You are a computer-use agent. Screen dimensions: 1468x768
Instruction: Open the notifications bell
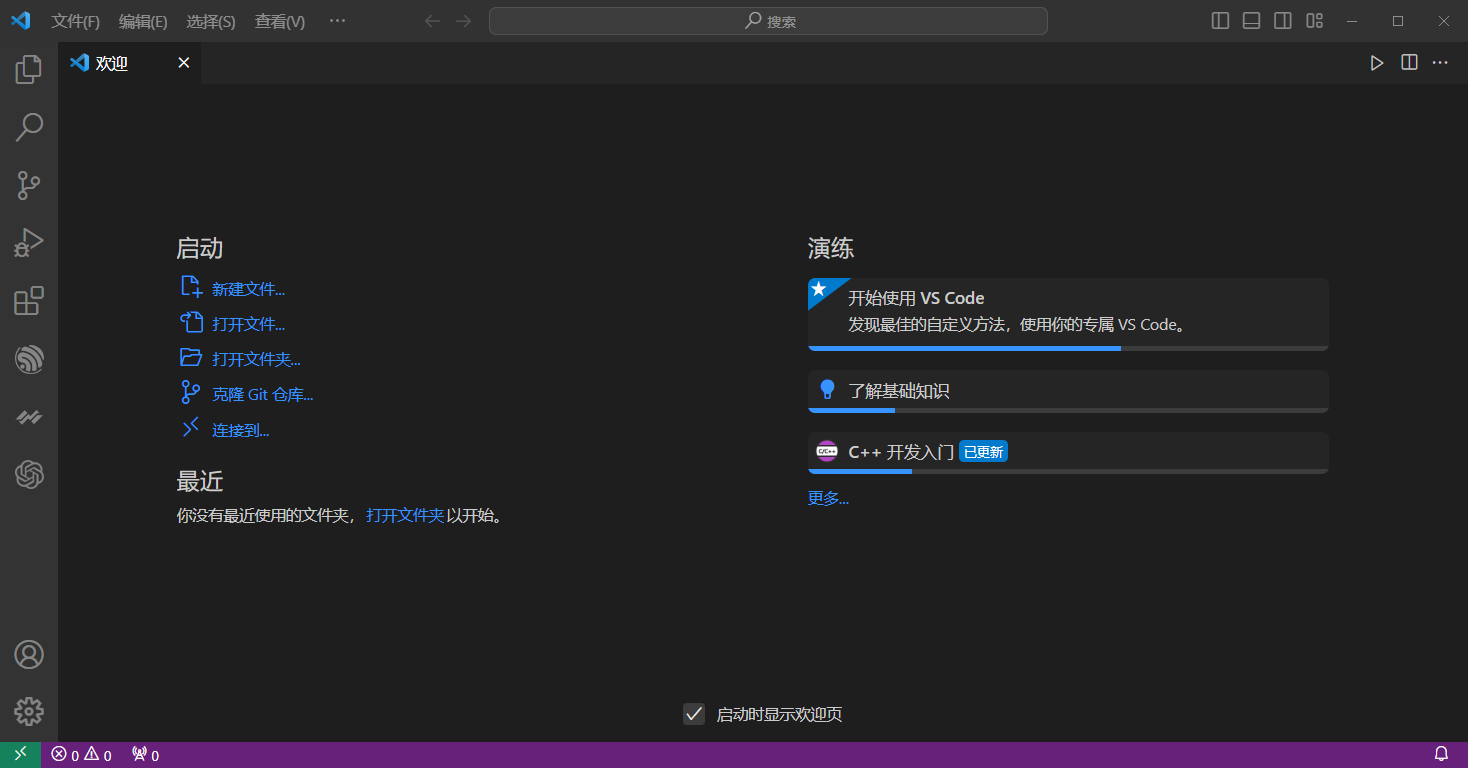(x=1441, y=755)
